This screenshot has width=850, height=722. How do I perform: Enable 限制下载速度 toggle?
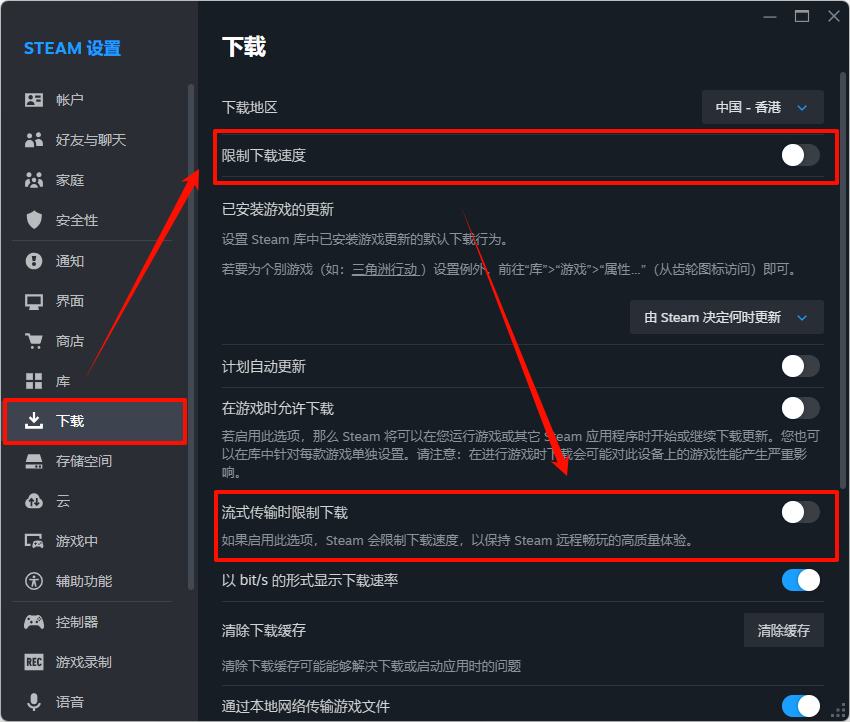point(798,154)
